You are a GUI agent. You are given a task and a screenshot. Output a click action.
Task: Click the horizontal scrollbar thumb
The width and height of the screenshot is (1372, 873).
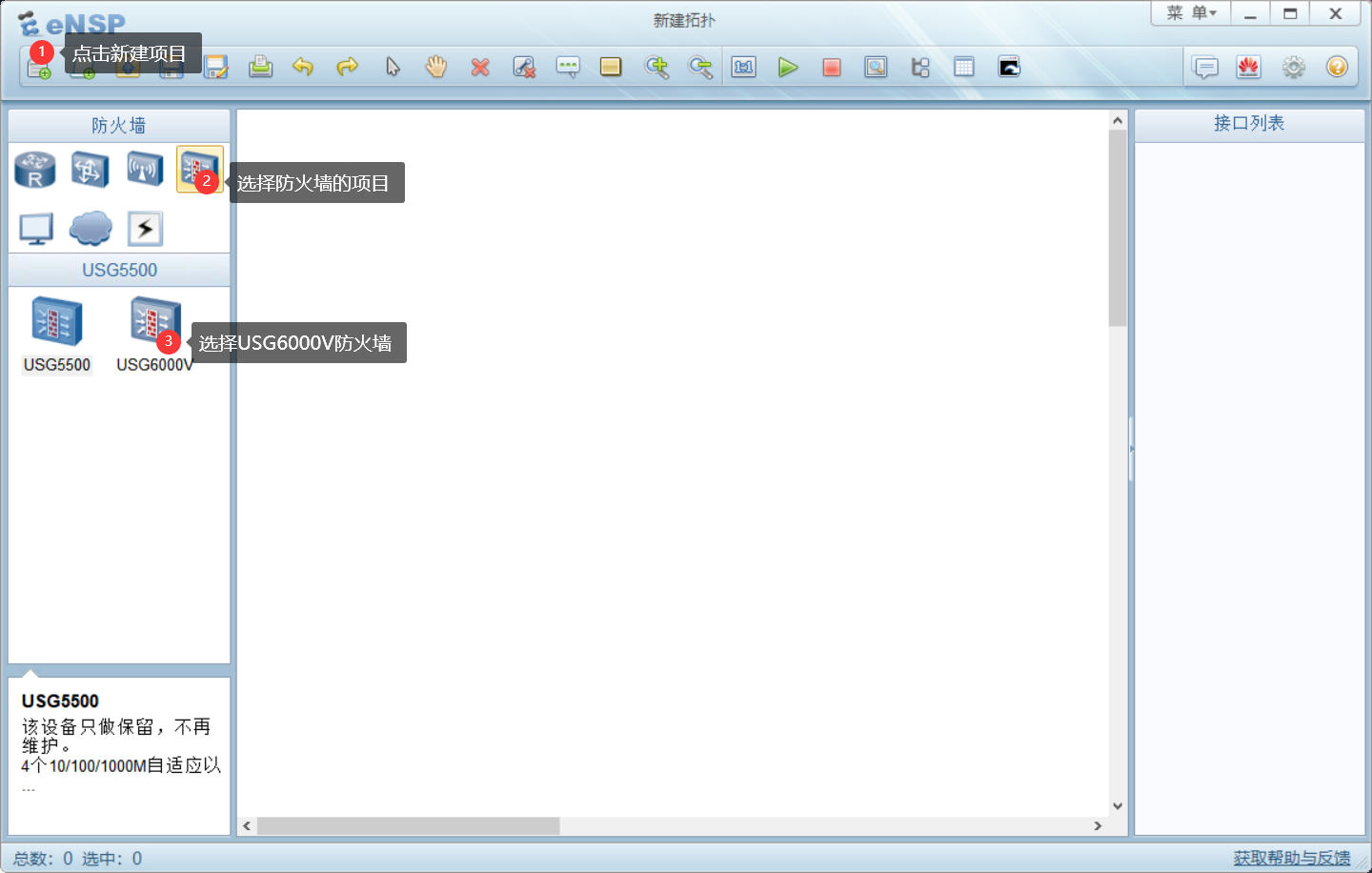point(408,825)
